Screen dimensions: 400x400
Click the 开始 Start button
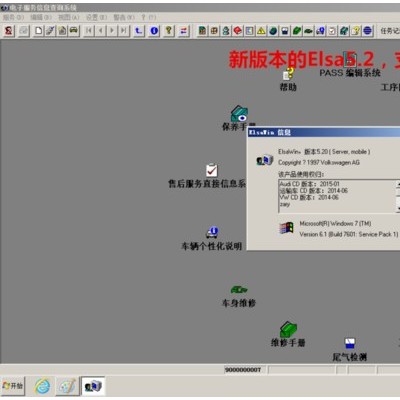point(13,386)
